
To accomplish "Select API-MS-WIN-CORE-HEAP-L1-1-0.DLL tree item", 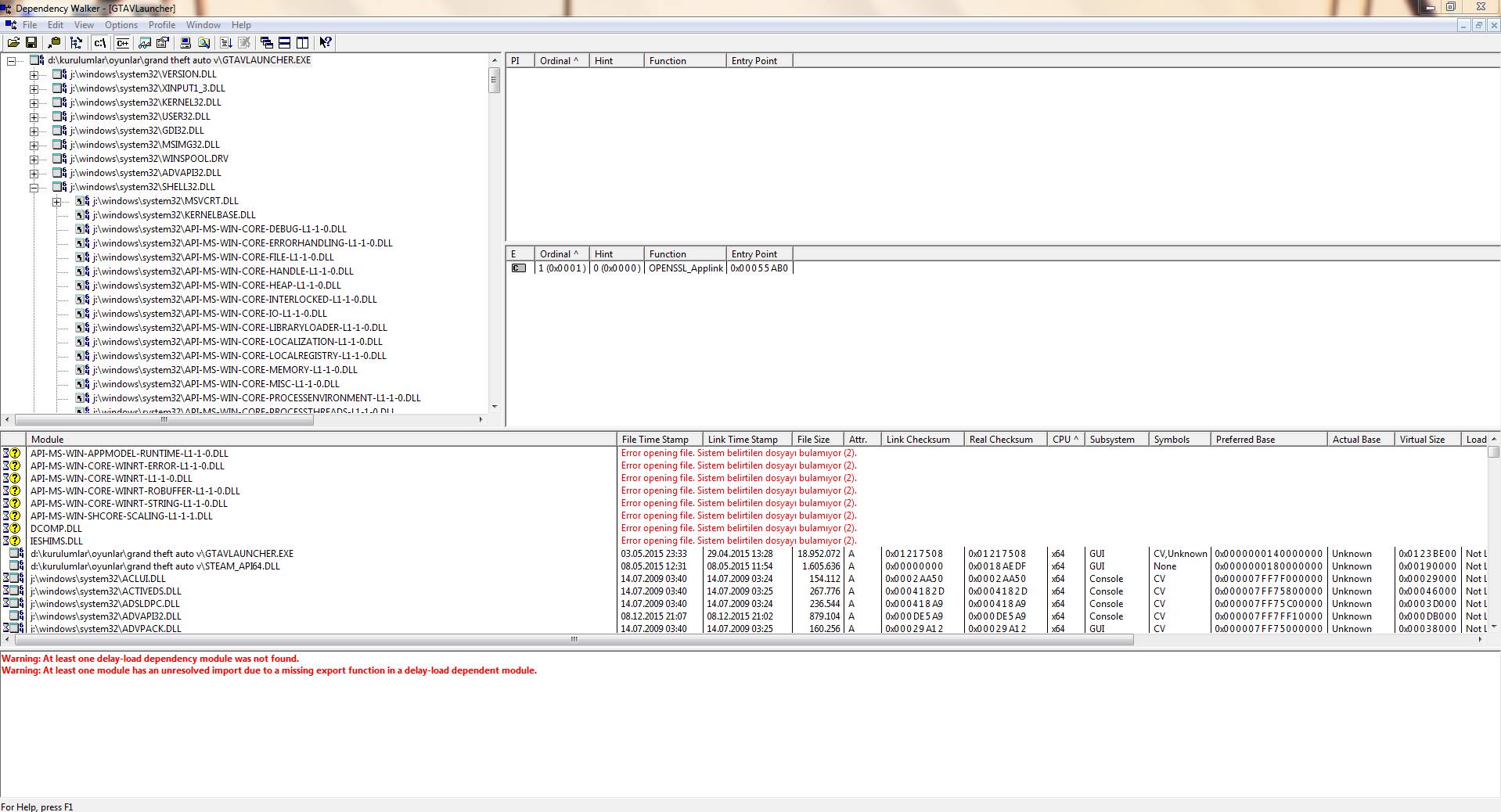I will [217, 286].
